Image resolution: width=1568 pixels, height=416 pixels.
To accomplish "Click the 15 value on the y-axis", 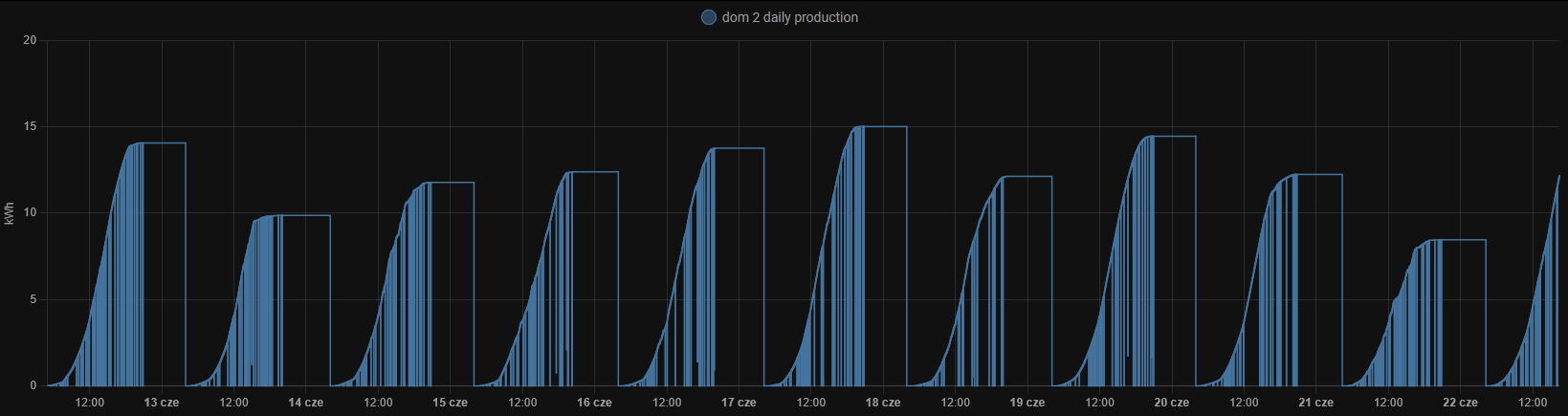I will click(x=31, y=126).
